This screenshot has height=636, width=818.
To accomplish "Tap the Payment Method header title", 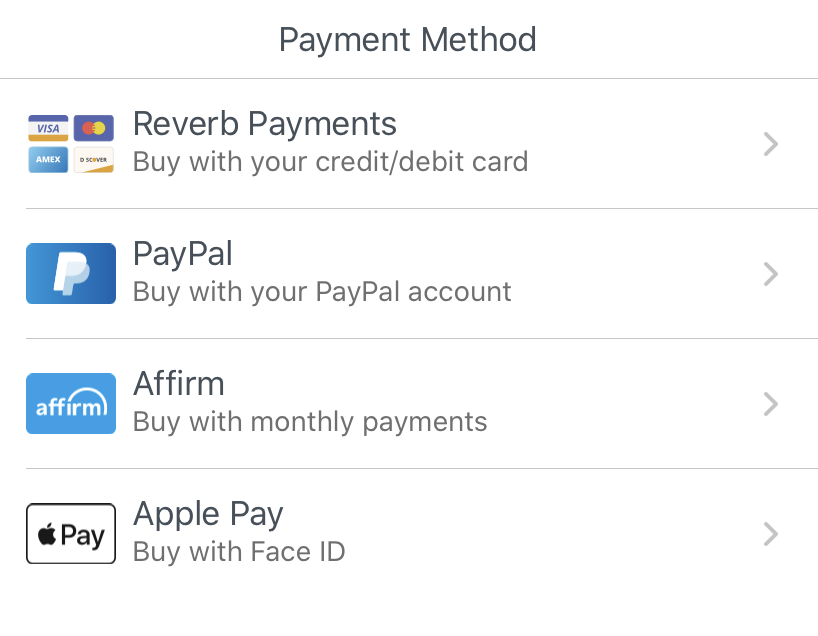I will pyautogui.click(x=408, y=40).
